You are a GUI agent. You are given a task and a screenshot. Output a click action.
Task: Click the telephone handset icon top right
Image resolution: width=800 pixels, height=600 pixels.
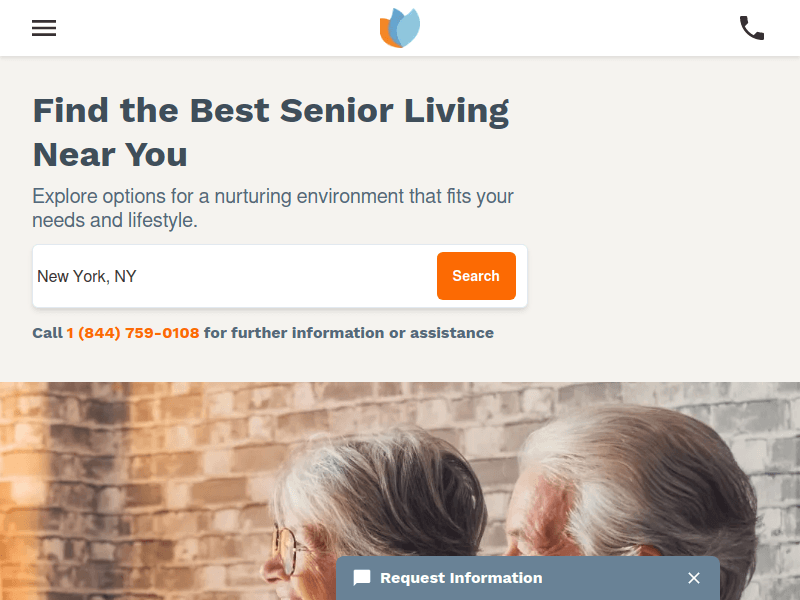tap(752, 28)
